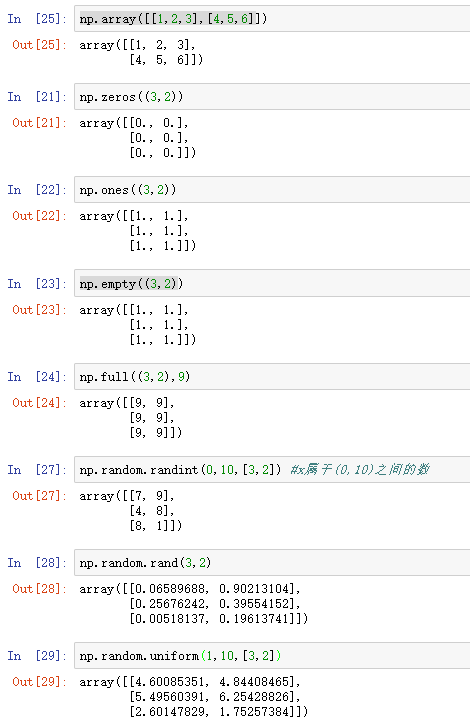This screenshot has width=470, height=725.
Task: Select the np.random.uniform input cell
Action: click(x=272, y=656)
